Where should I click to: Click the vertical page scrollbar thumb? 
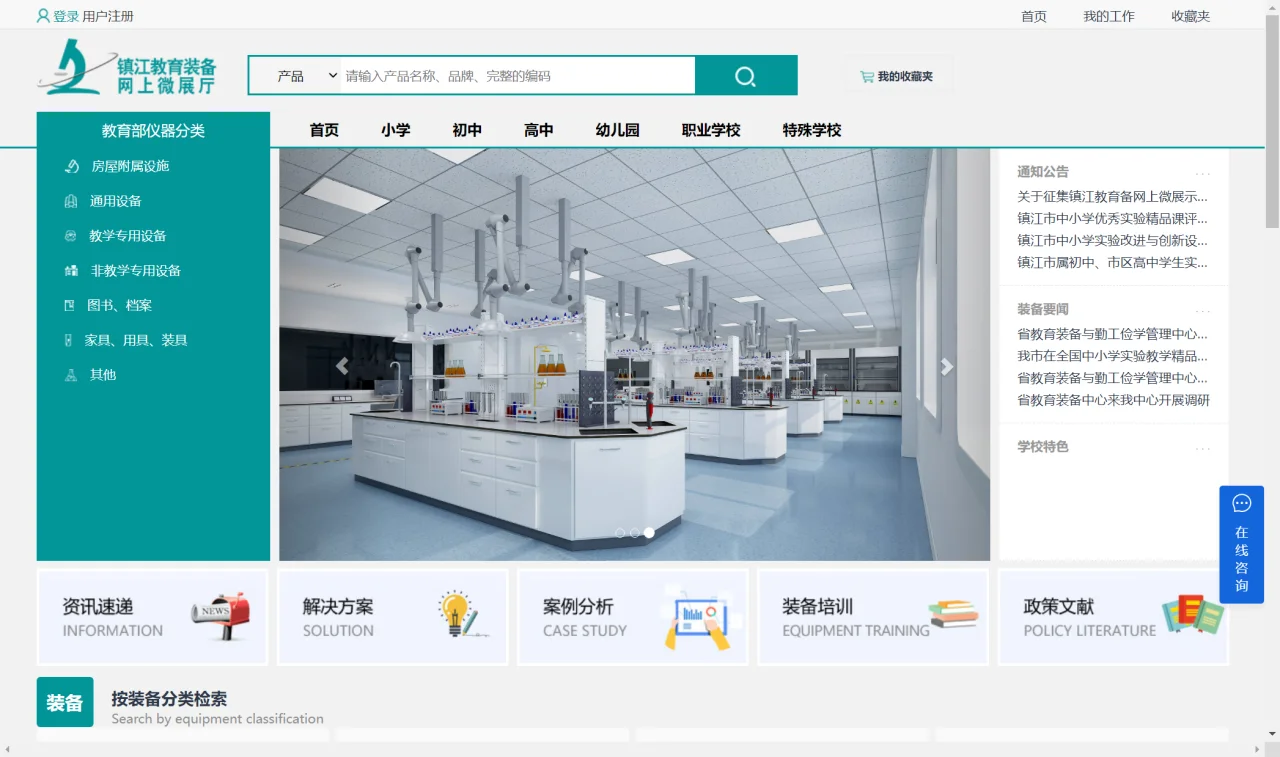click(x=1272, y=120)
